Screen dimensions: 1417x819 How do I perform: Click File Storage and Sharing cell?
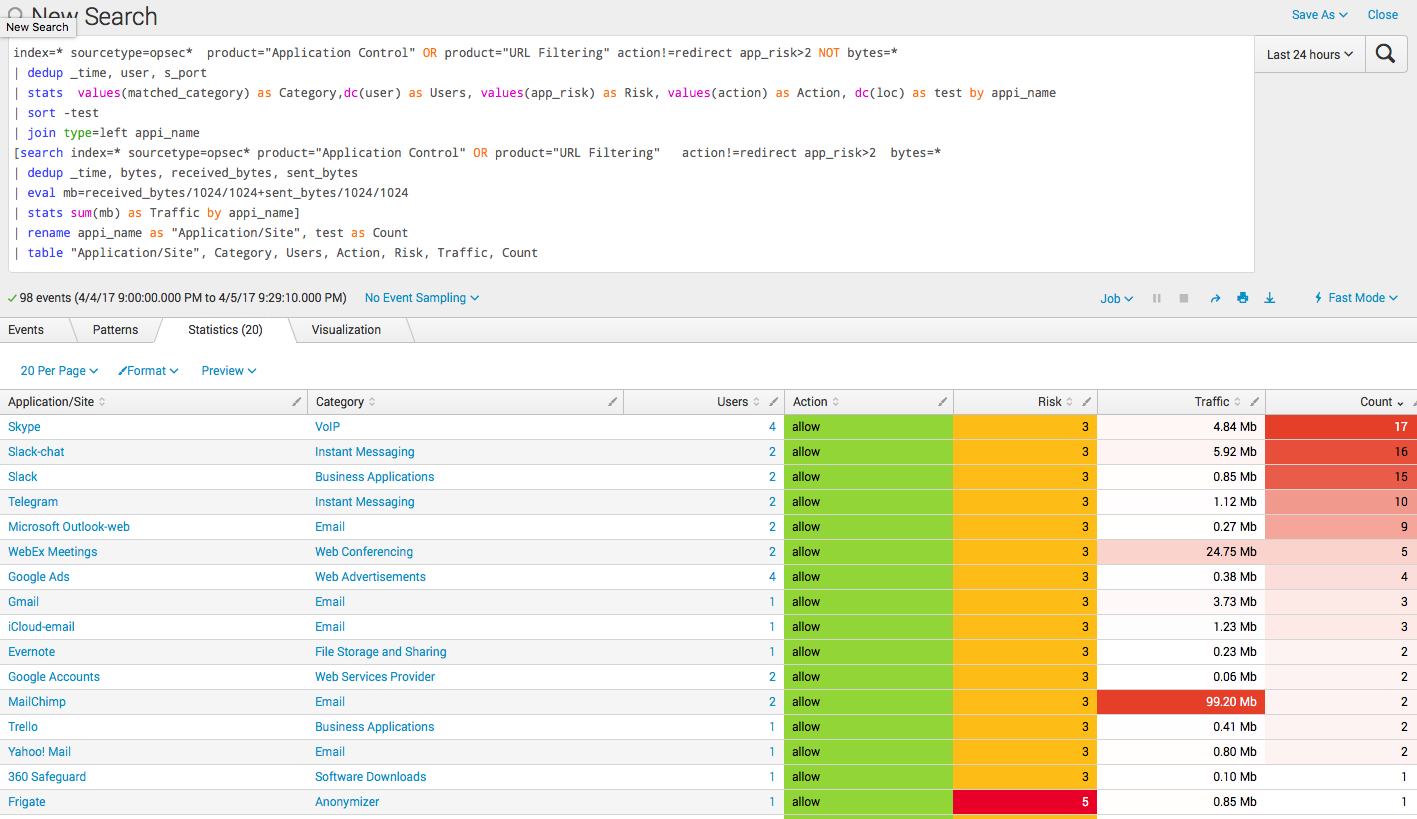(x=381, y=652)
